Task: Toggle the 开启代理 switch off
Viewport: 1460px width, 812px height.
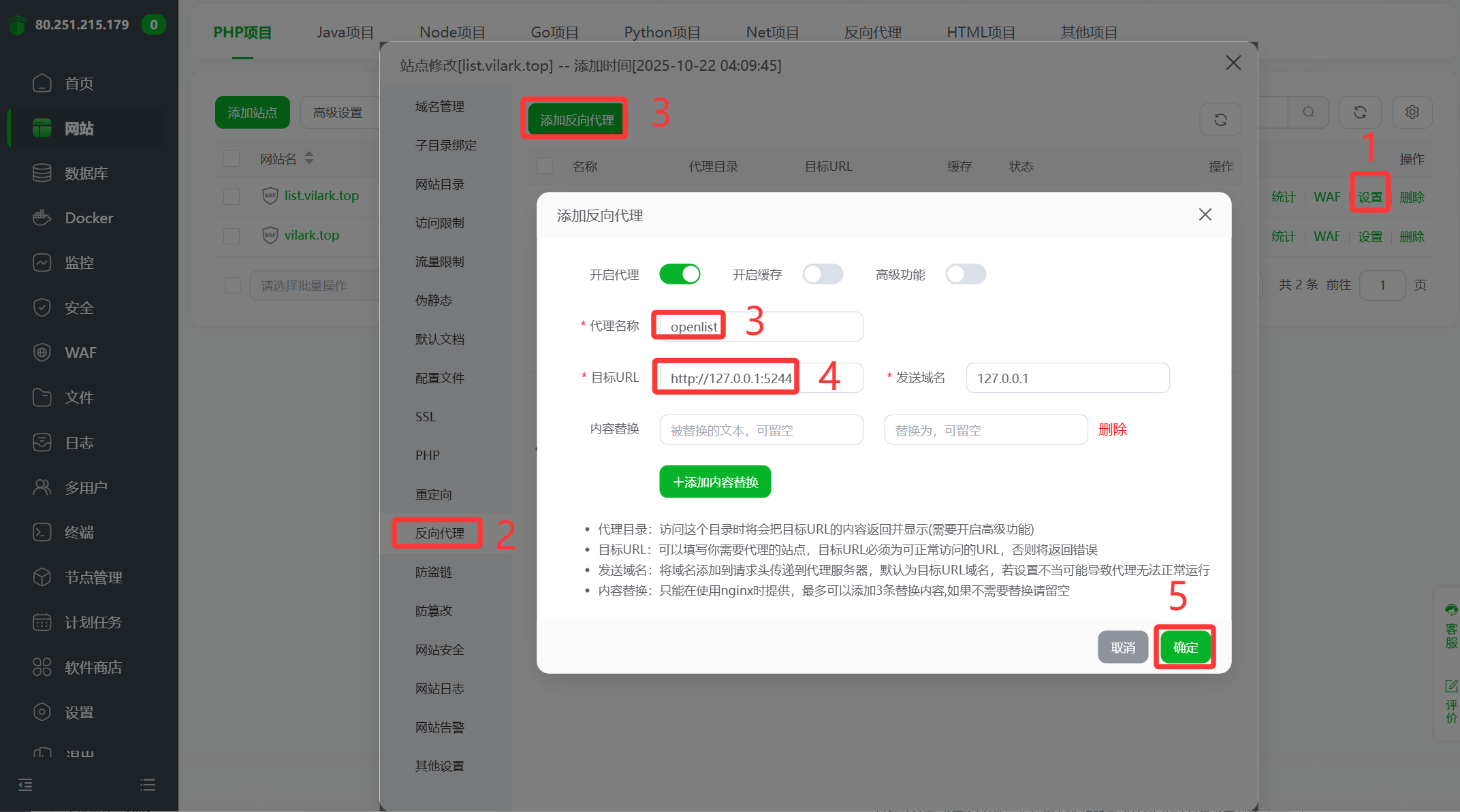Action: click(680, 274)
